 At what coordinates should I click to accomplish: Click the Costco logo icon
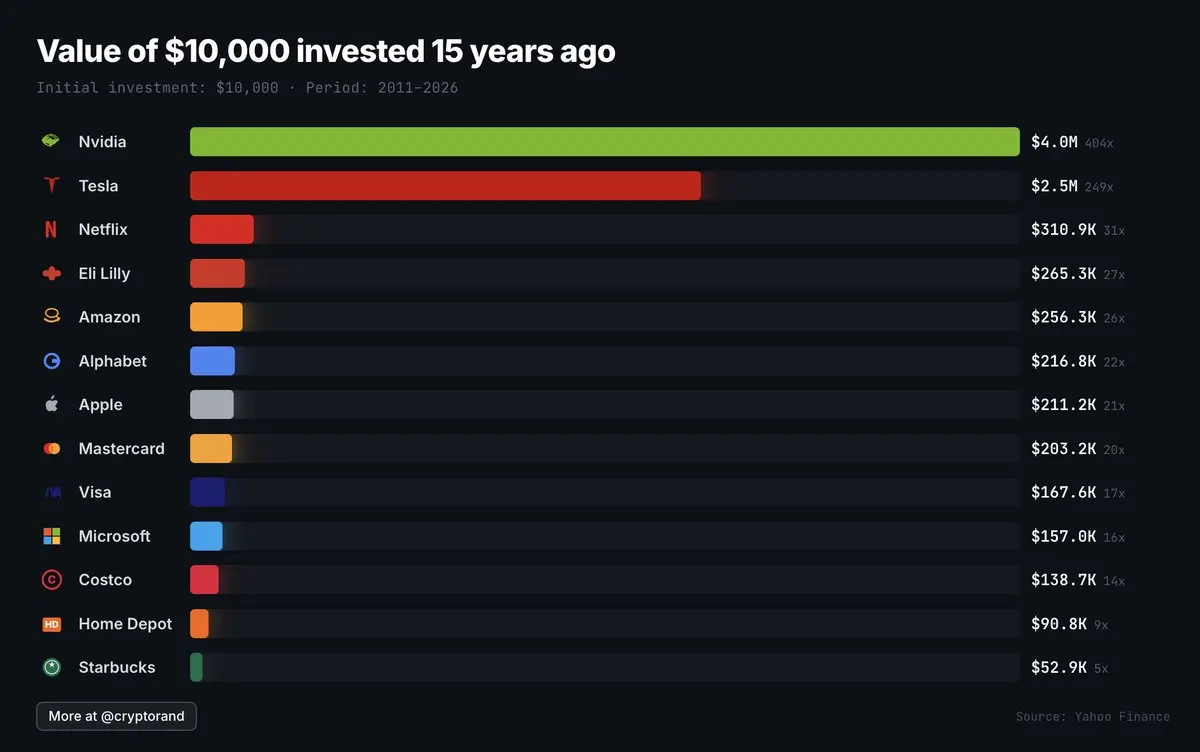(x=51, y=580)
